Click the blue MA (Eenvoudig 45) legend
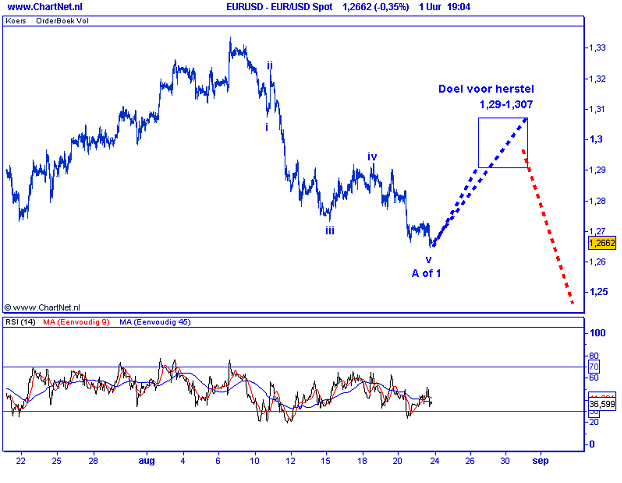This screenshot has width=622, height=483. (158, 323)
